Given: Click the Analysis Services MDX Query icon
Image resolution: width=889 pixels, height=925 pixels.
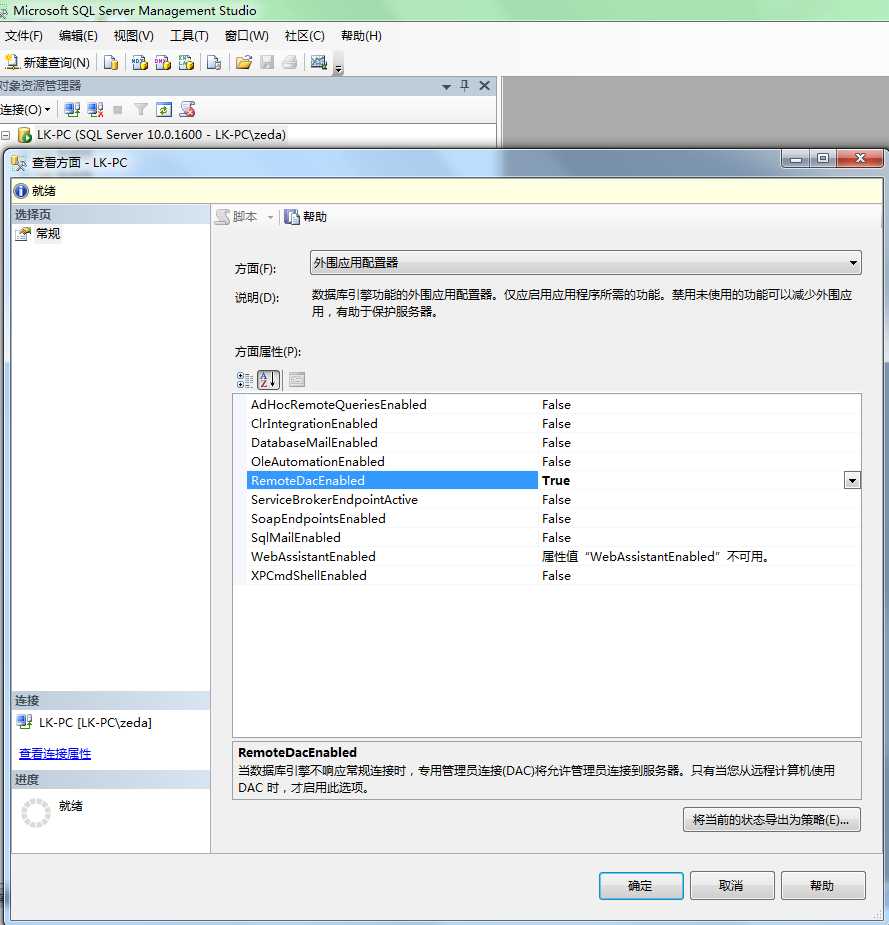Looking at the screenshot, I should (140, 63).
